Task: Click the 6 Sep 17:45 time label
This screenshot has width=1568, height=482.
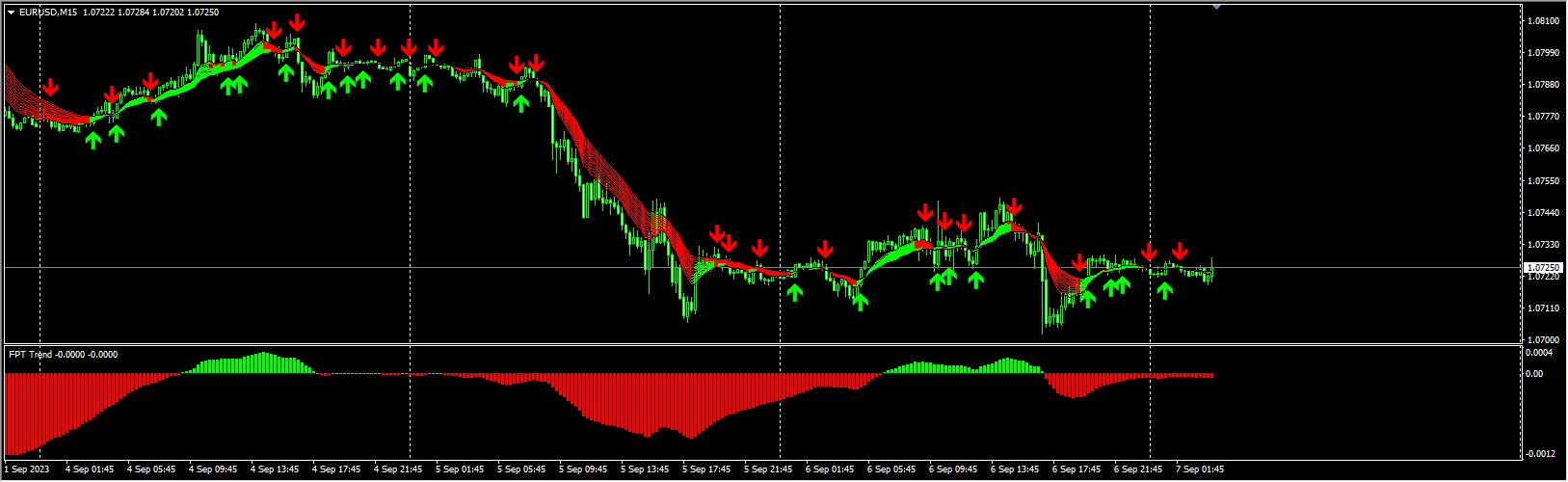Action: coord(1077,470)
